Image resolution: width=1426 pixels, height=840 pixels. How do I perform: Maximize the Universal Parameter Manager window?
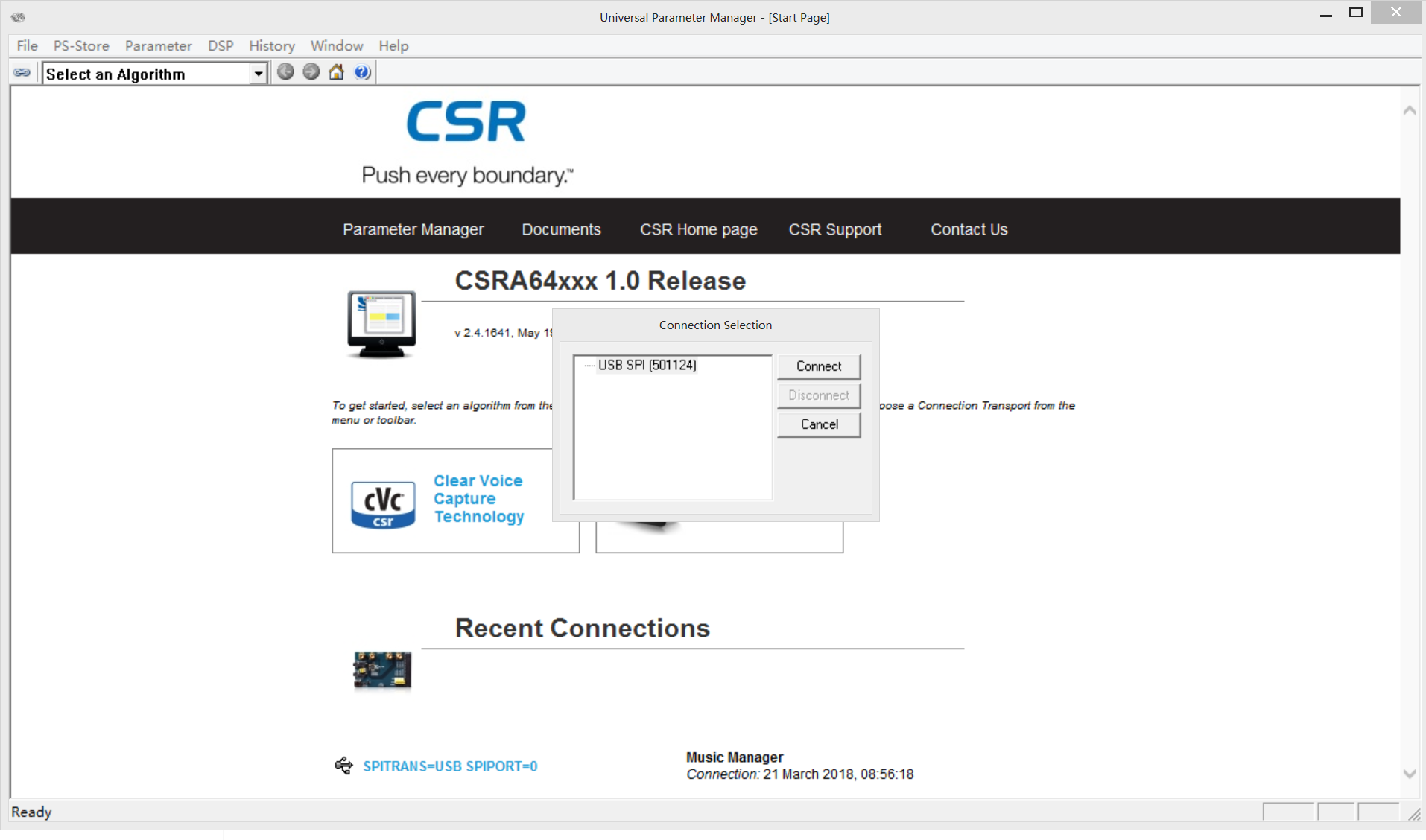point(1356,13)
